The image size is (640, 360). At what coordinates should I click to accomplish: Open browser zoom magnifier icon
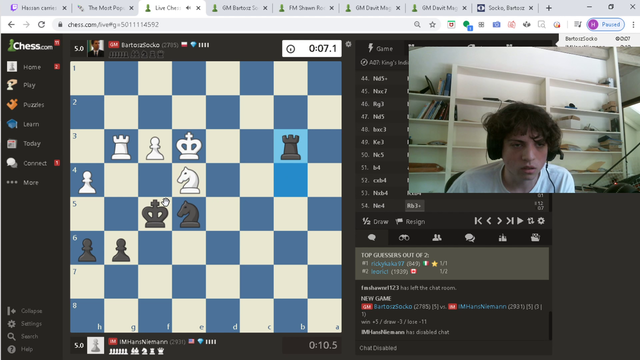[x=417, y=24]
